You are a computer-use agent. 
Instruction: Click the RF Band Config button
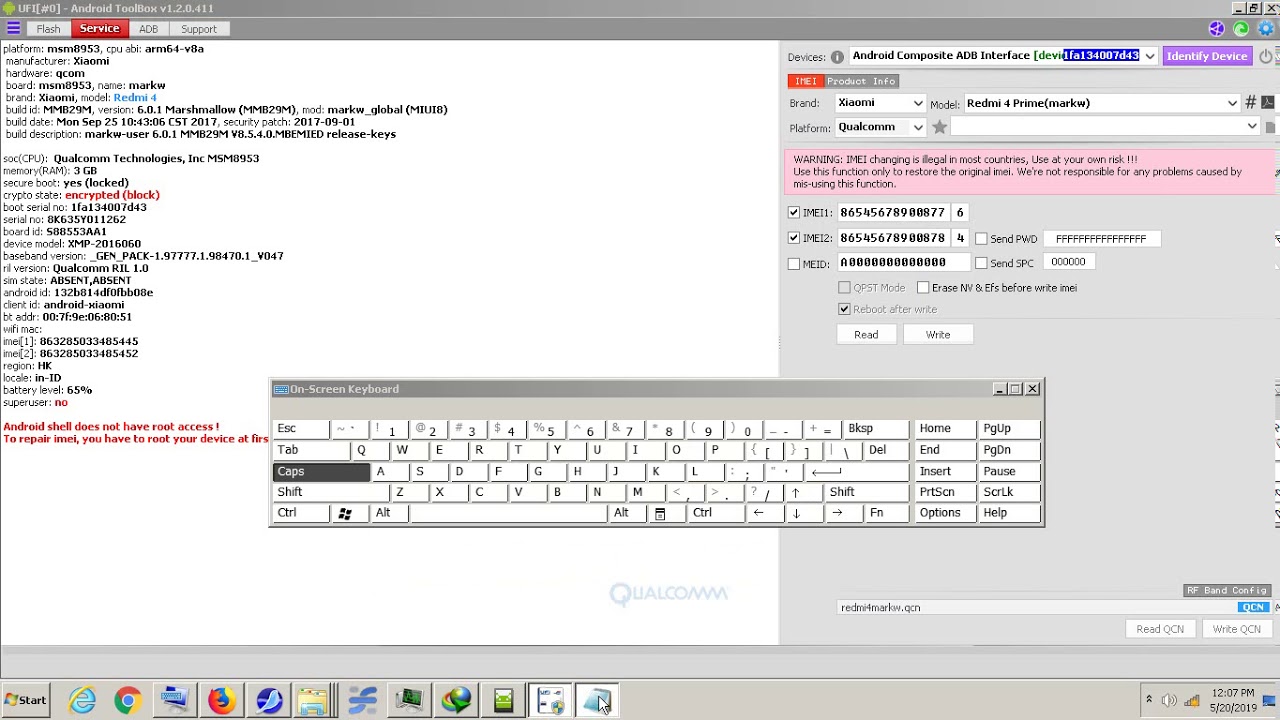coord(1227,591)
